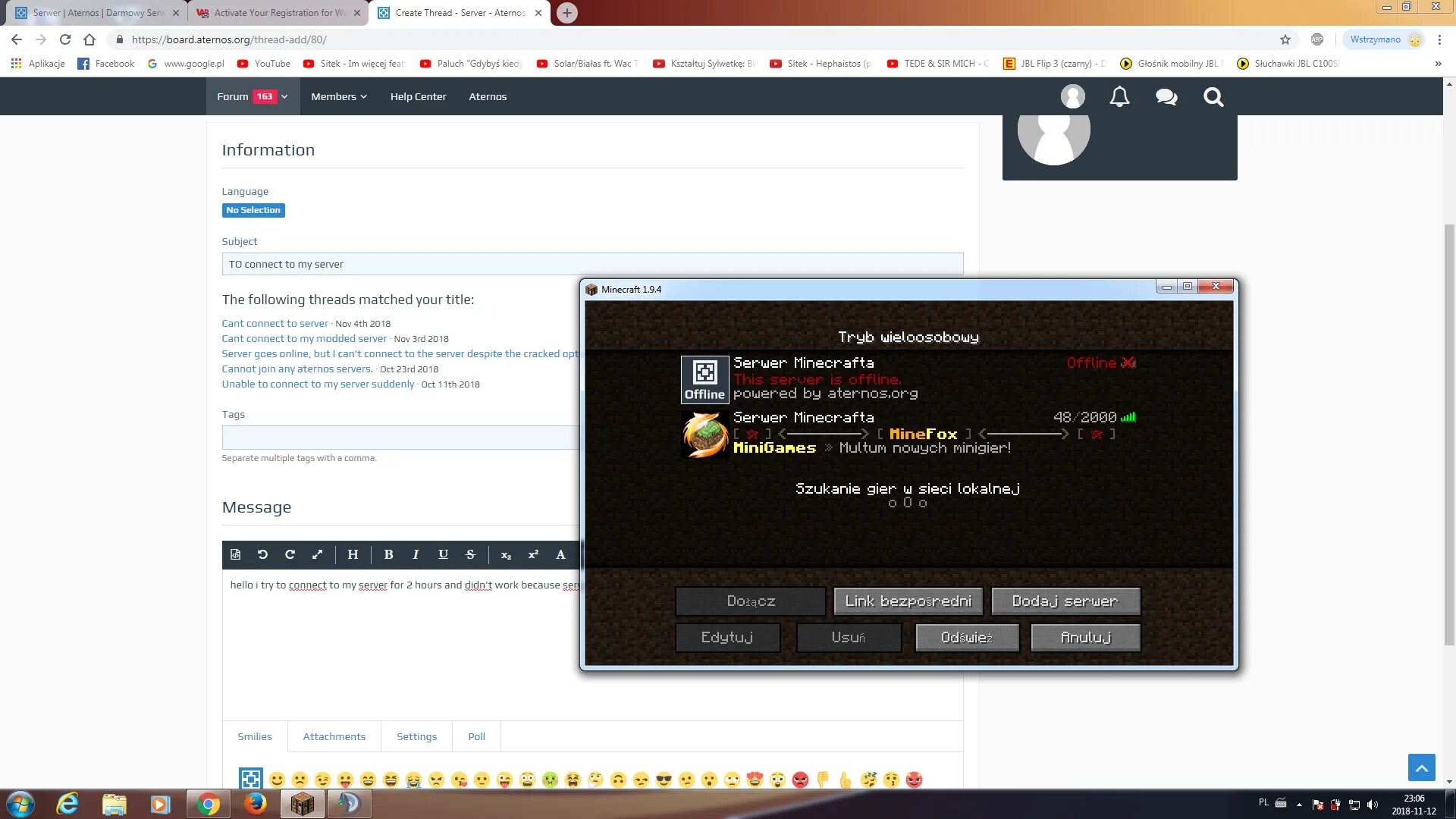
Task: Switch to Activate Your Registration tab
Action: tap(278, 13)
